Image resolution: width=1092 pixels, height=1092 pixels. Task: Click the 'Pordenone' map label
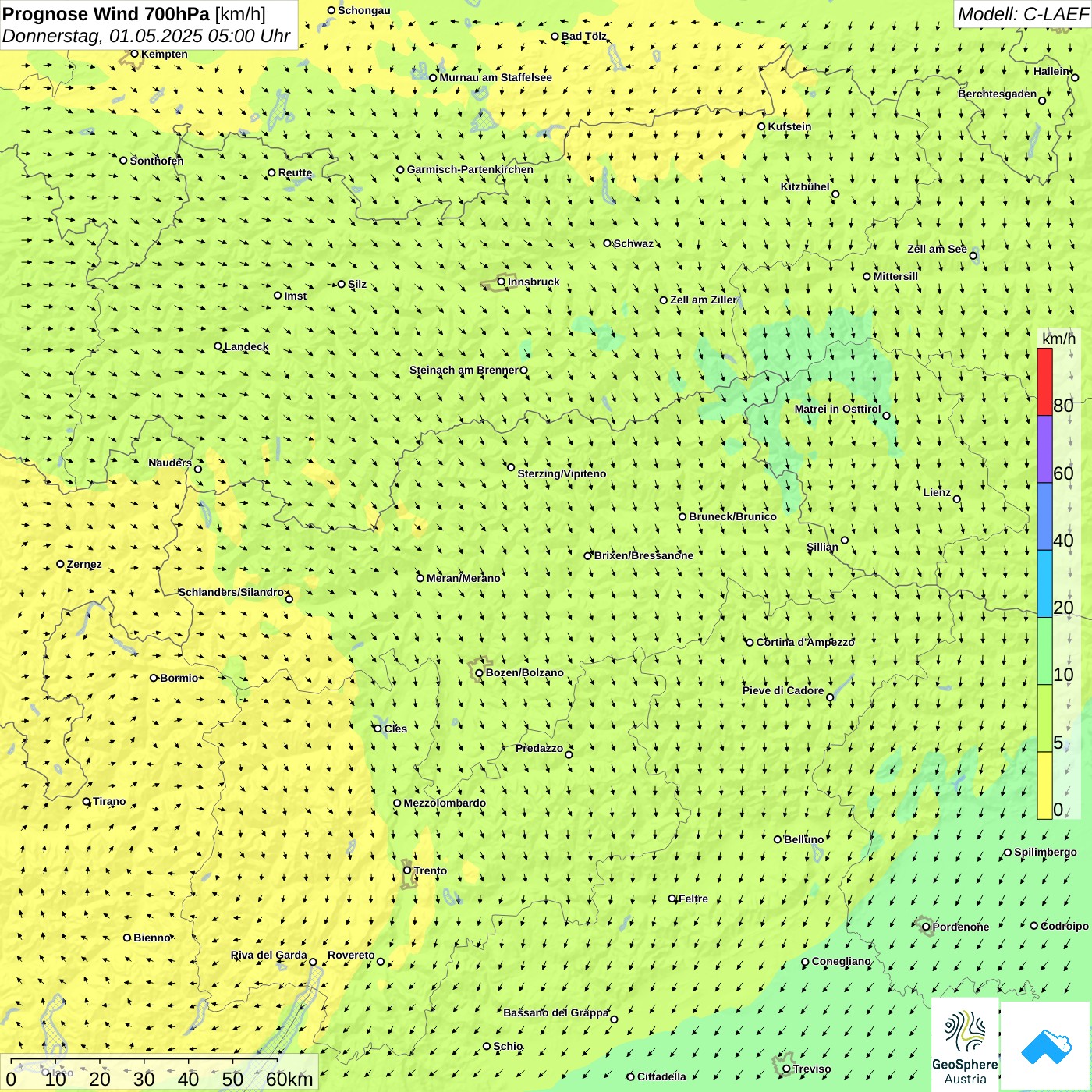(x=961, y=927)
